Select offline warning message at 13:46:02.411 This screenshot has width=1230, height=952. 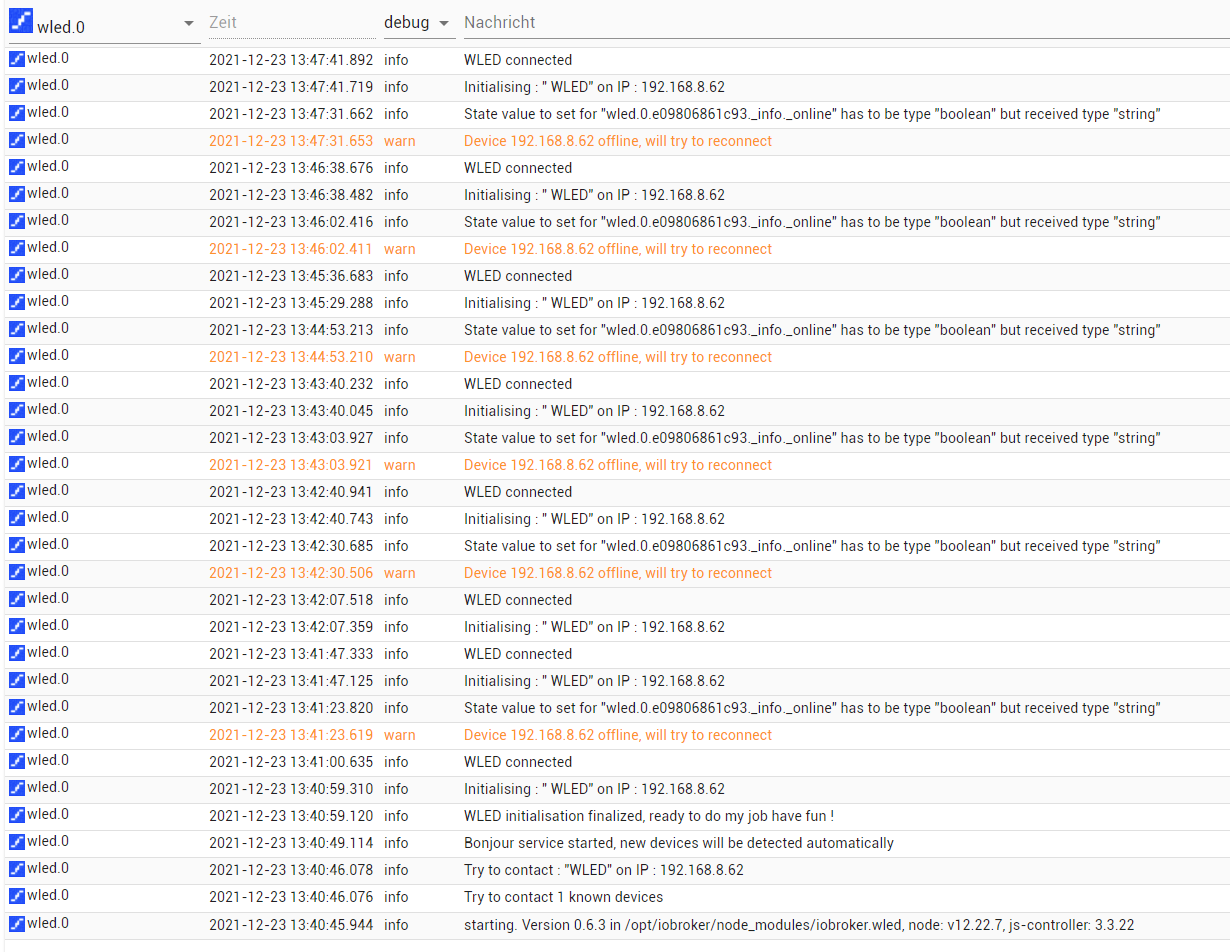click(x=618, y=249)
